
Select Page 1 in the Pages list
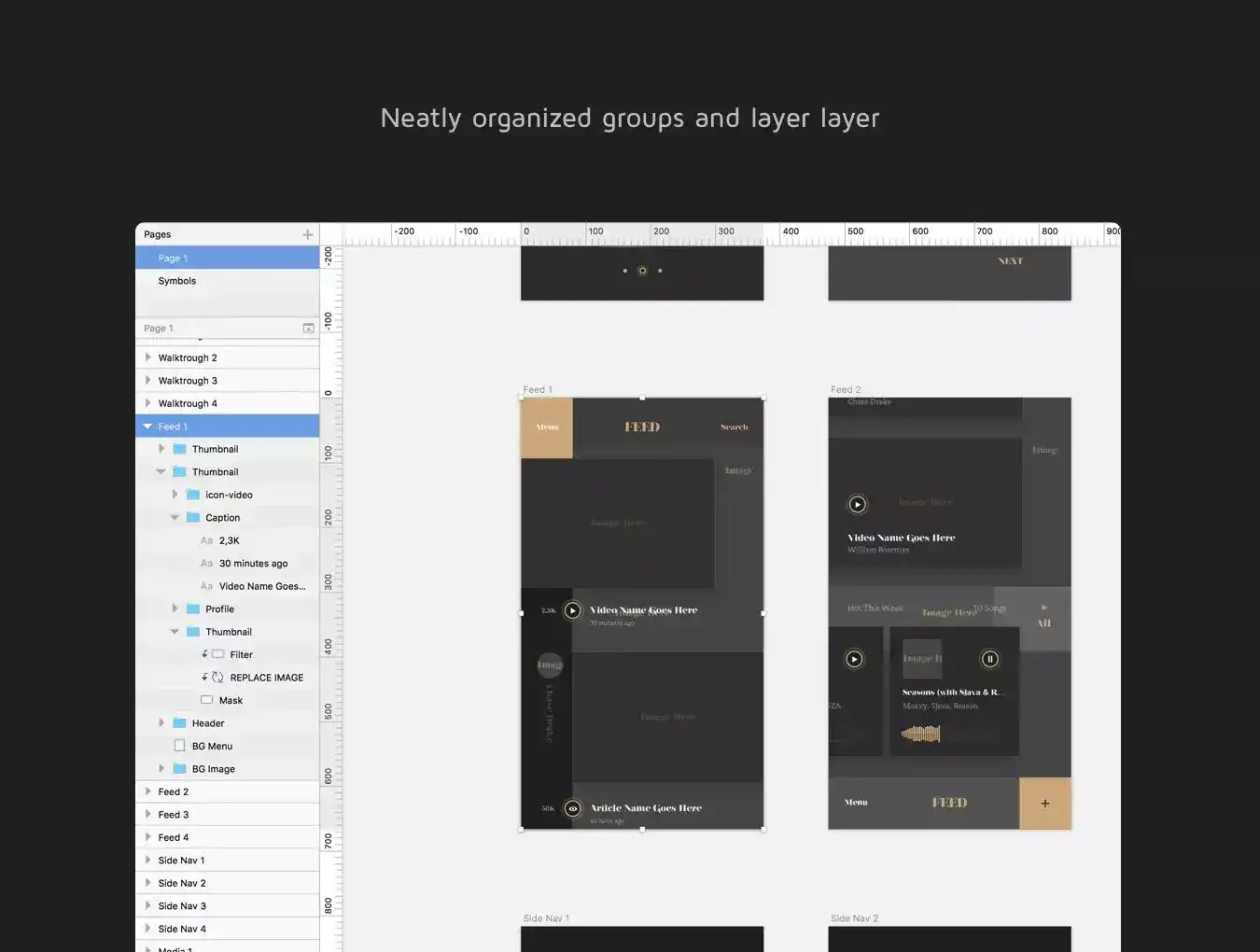click(x=173, y=259)
